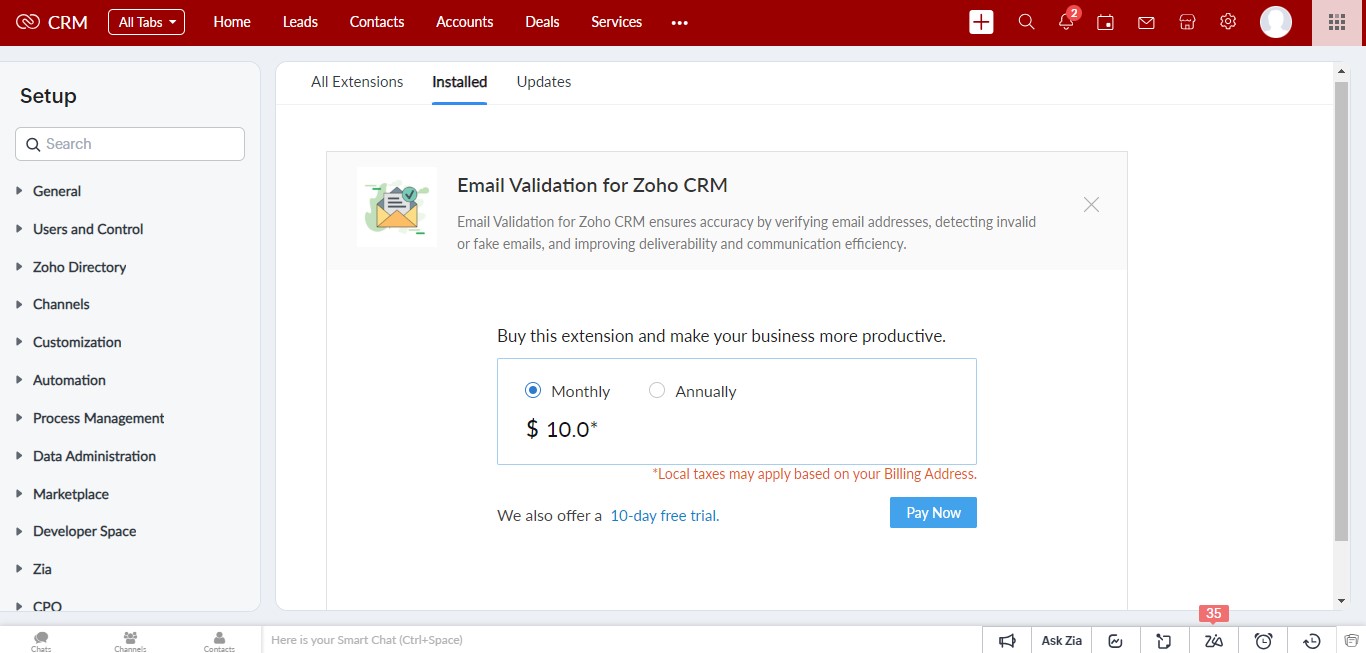This screenshot has width=1366, height=653.
Task: Switch to Updates tab
Action: click(544, 82)
